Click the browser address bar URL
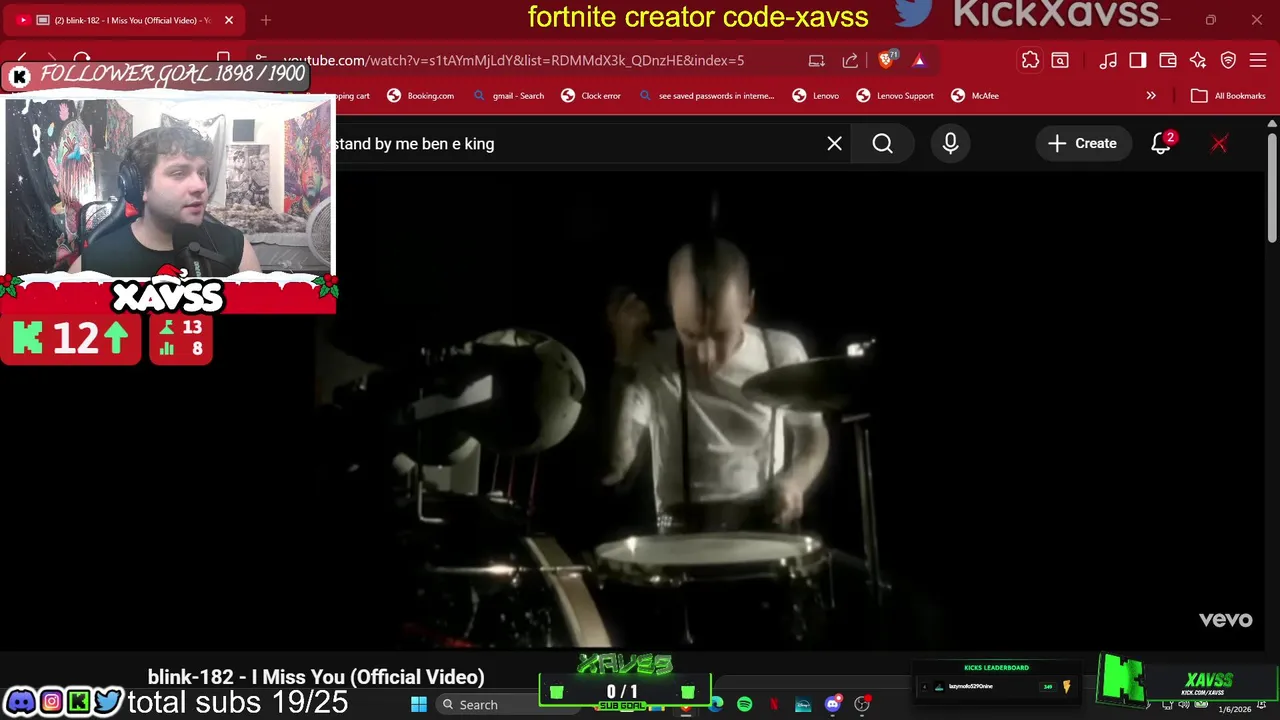 (x=513, y=60)
